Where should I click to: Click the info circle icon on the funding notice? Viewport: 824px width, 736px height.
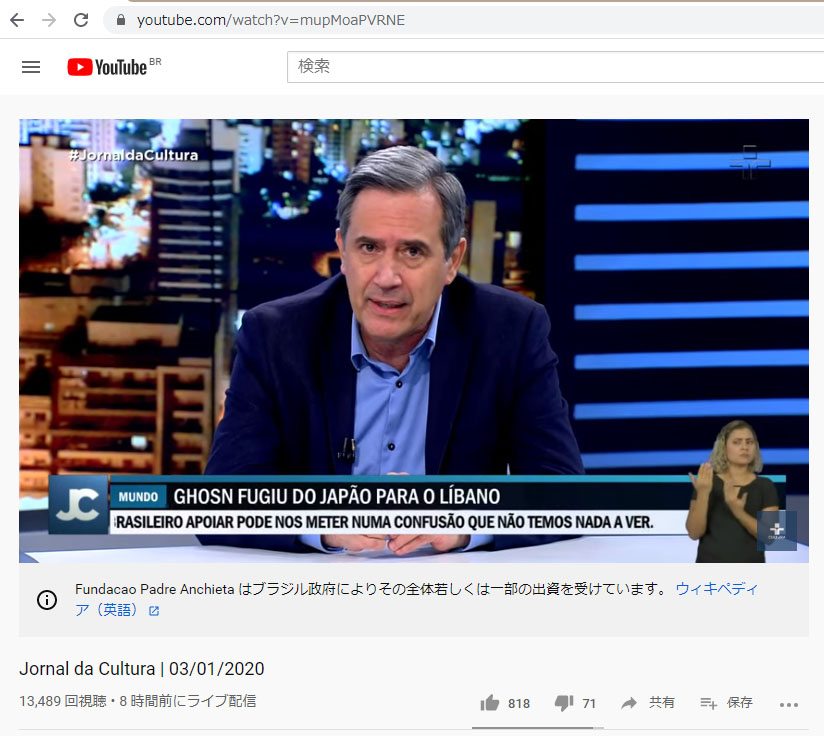point(47,599)
